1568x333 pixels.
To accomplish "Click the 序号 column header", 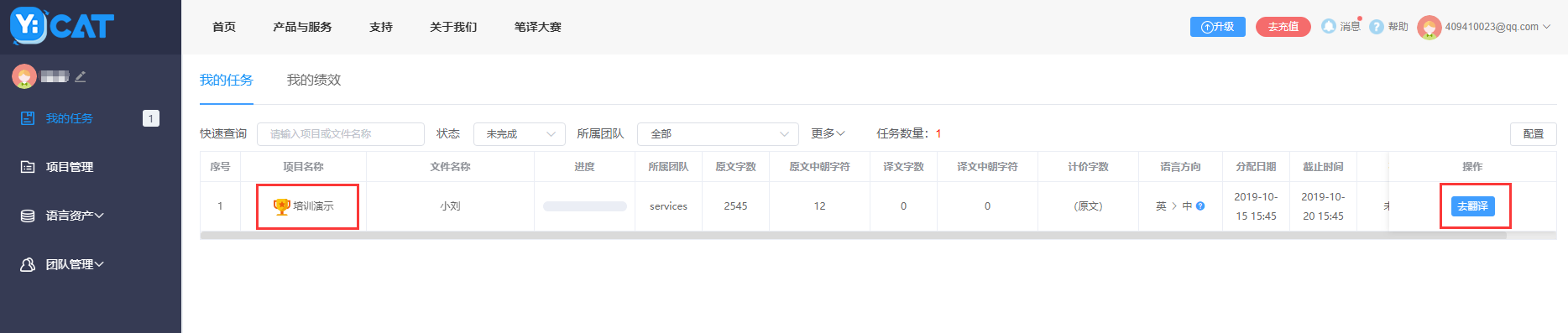I will coord(220,167).
